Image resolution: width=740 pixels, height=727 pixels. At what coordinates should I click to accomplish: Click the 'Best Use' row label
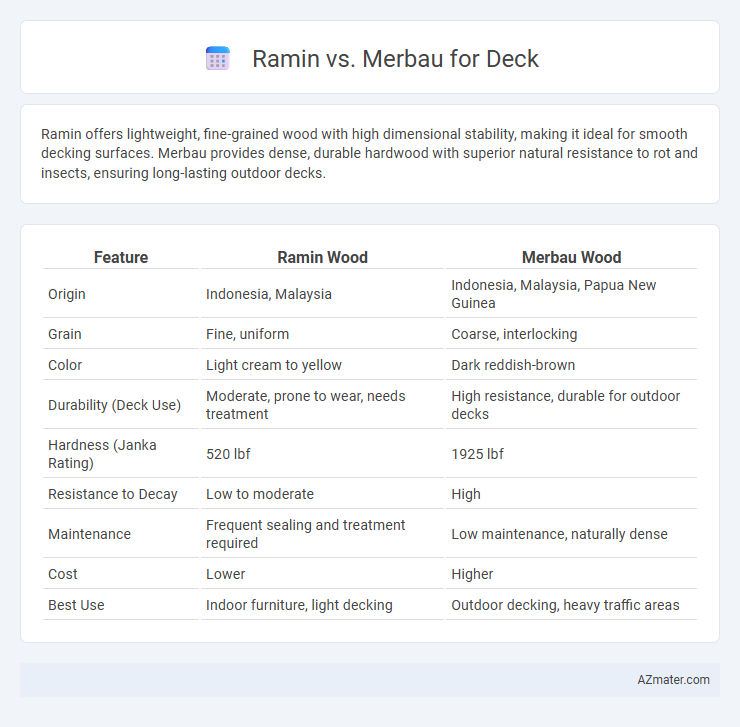click(x=76, y=605)
